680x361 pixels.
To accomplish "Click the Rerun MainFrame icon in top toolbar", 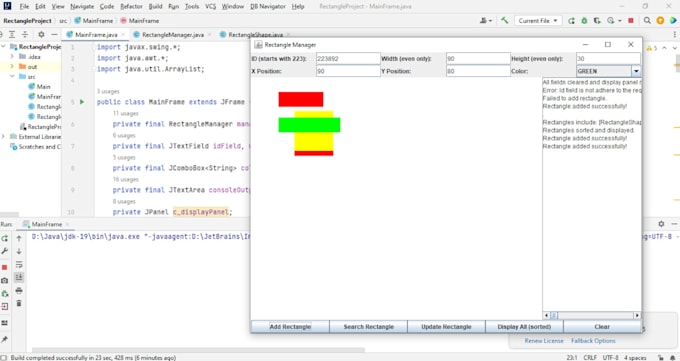I will click(572, 20).
